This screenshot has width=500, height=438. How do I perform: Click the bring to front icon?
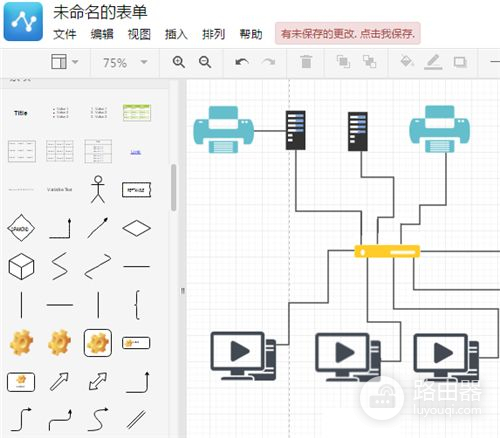[343, 62]
